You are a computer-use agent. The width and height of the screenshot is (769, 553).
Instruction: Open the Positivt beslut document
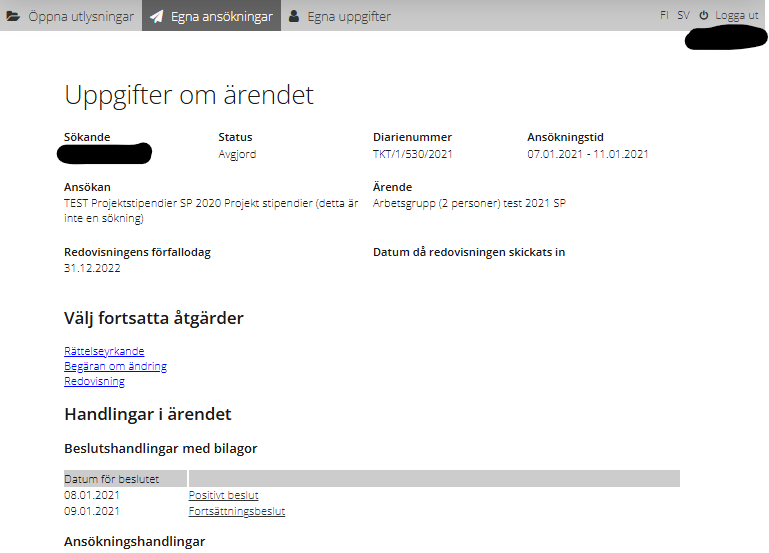coord(223,495)
